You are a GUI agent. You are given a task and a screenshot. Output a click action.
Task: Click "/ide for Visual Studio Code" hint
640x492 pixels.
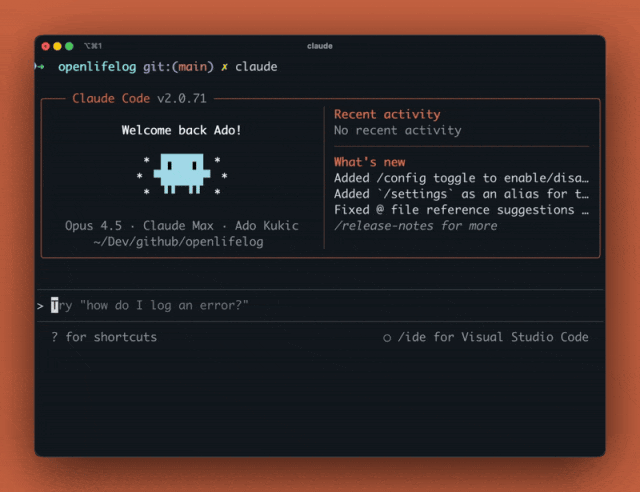(x=493, y=337)
